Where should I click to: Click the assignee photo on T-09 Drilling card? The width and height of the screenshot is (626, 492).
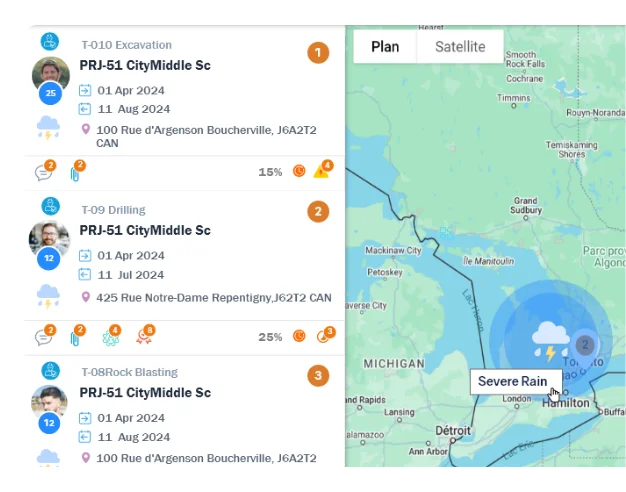[x=50, y=239]
